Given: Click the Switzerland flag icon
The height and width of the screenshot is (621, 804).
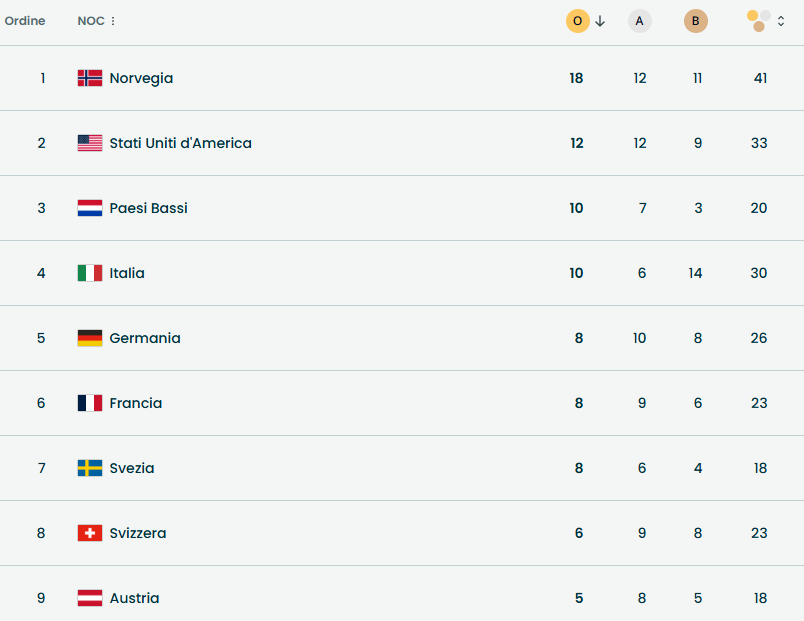Looking at the screenshot, I should click(x=90, y=533).
